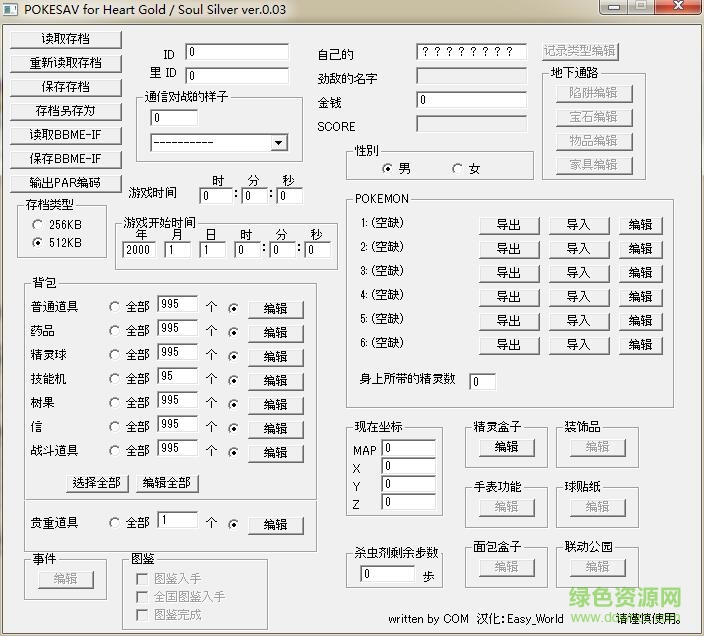704x636 pixels.
Task: Choose 女 as the gender
Action: click(458, 169)
